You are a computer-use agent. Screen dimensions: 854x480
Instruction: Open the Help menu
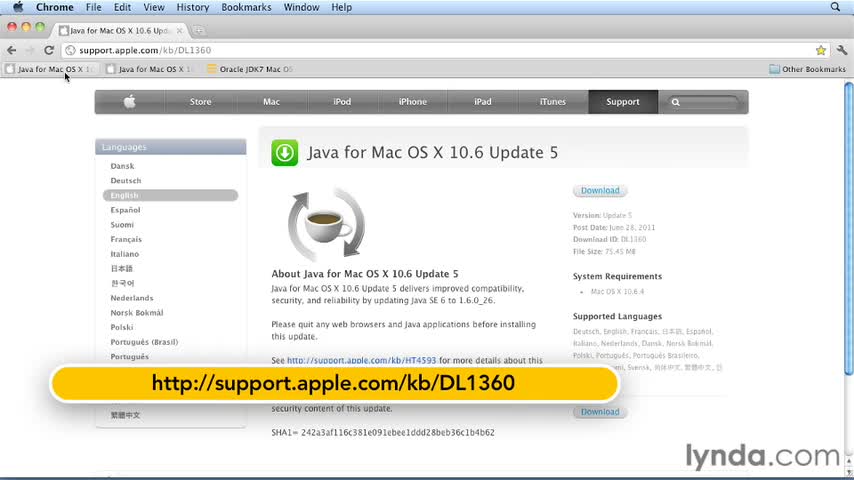pyautogui.click(x=341, y=7)
